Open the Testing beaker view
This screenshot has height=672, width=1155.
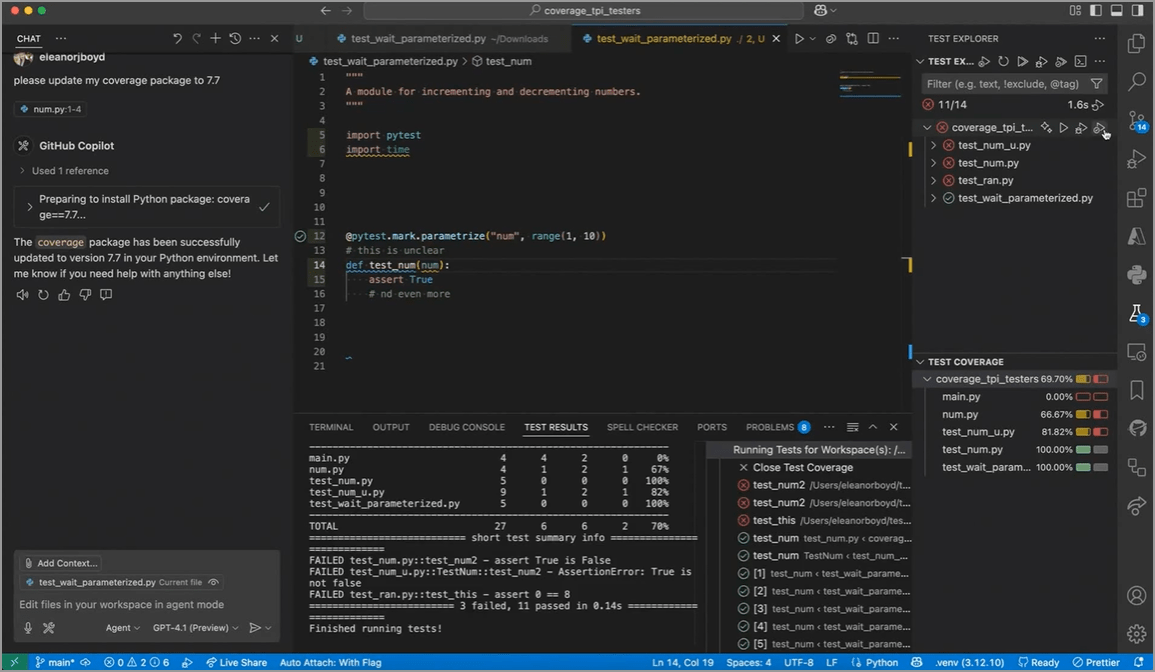pos(1136,314)
